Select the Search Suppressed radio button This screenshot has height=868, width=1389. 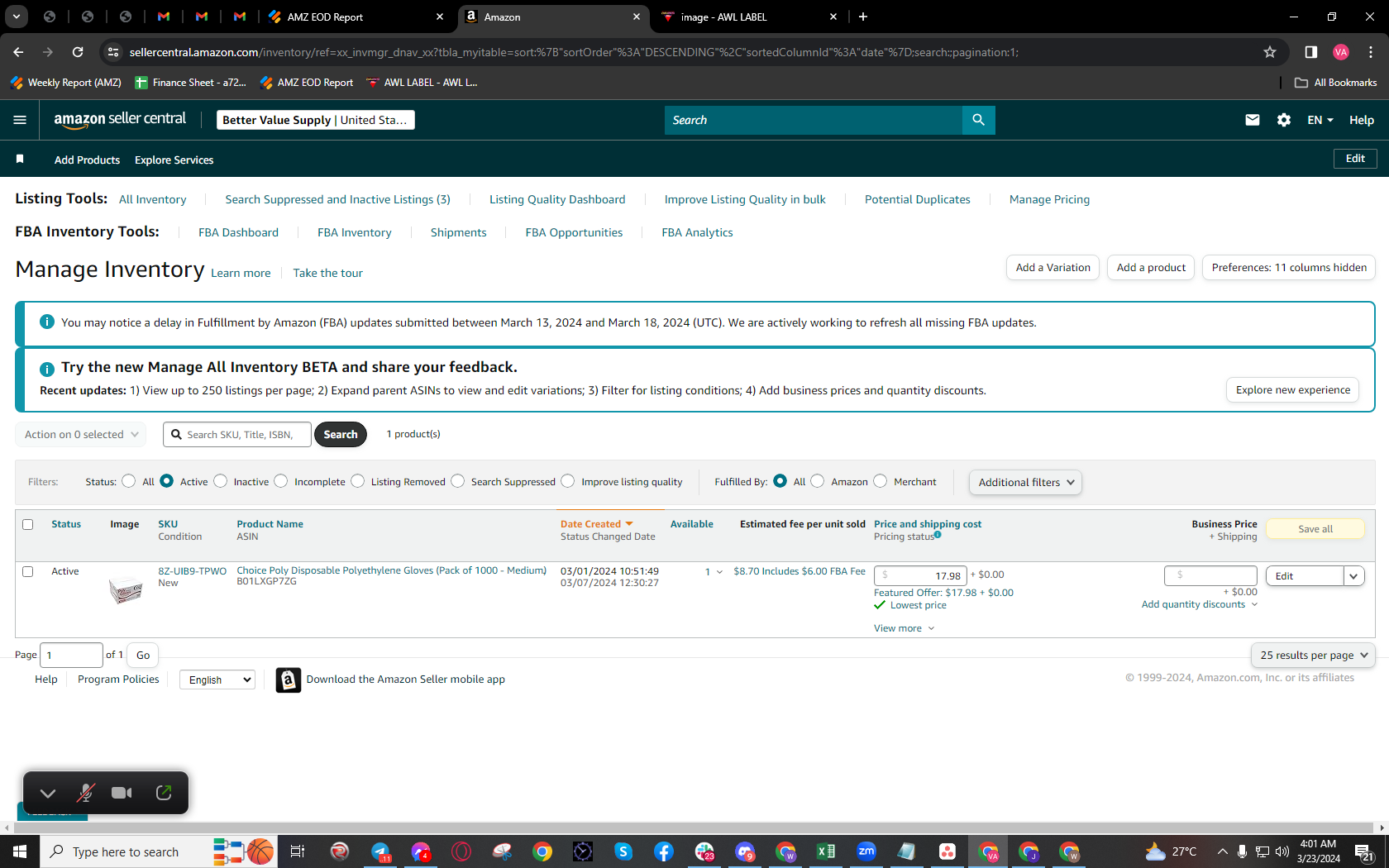click(458, 481)
